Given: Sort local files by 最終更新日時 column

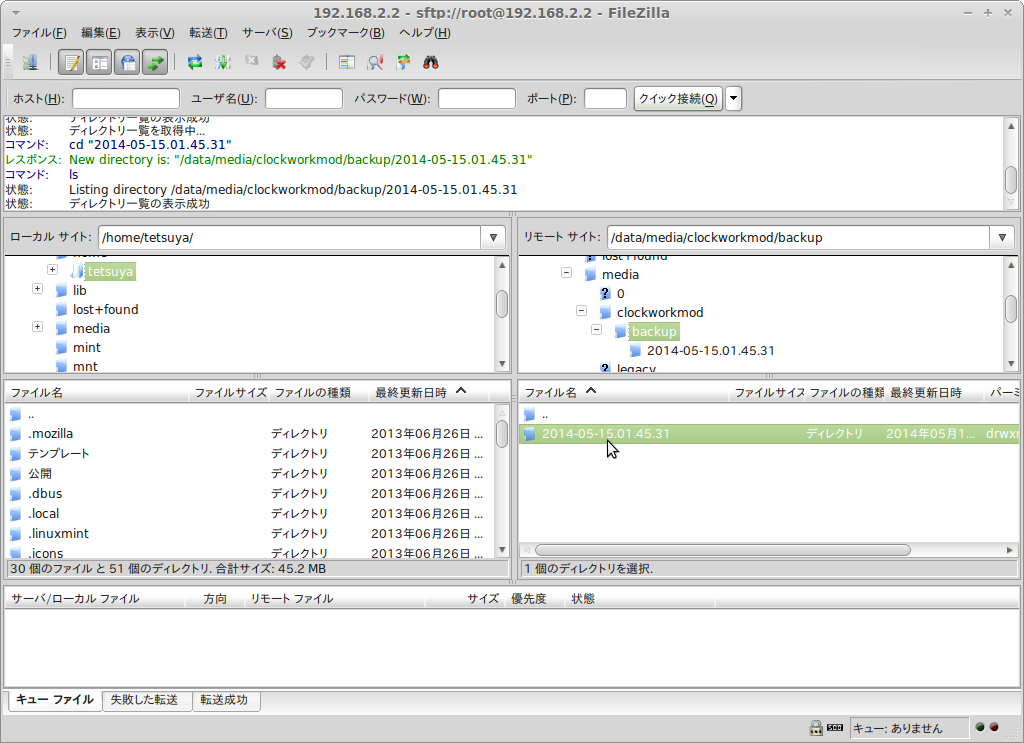Looking at the screenshot, I should 428,392.
